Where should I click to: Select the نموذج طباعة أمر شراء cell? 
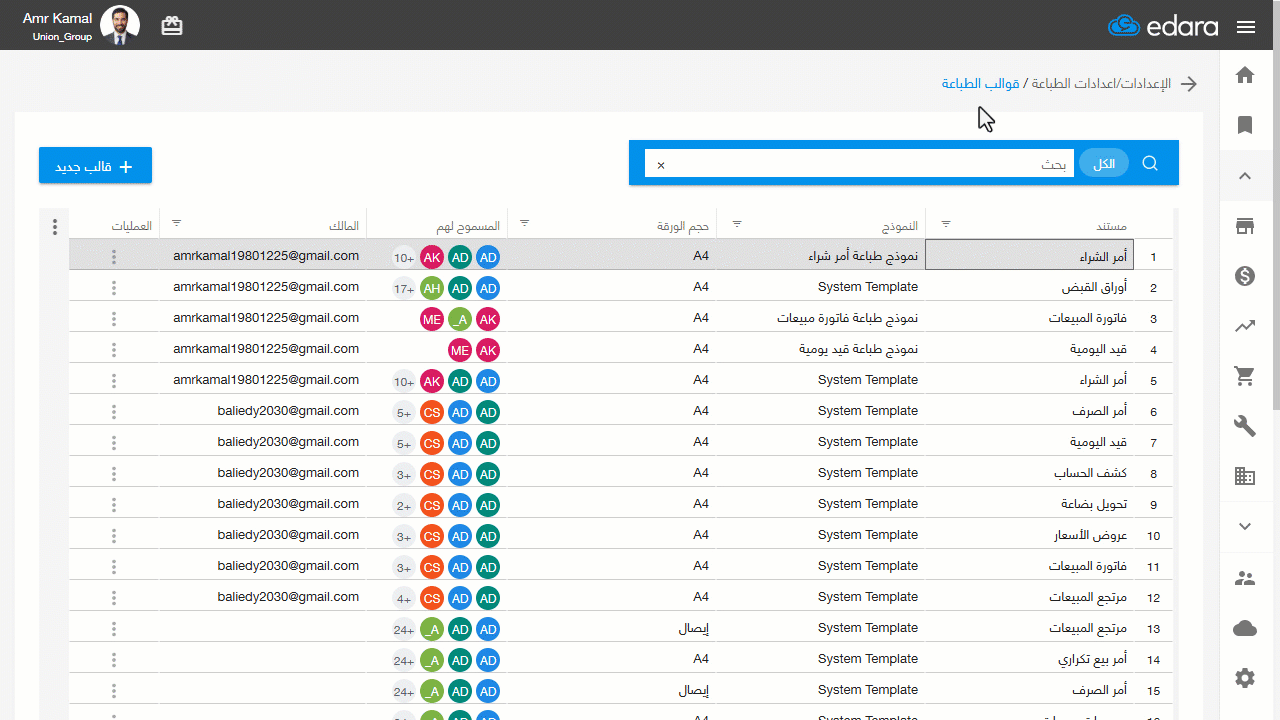click(821, 256)
